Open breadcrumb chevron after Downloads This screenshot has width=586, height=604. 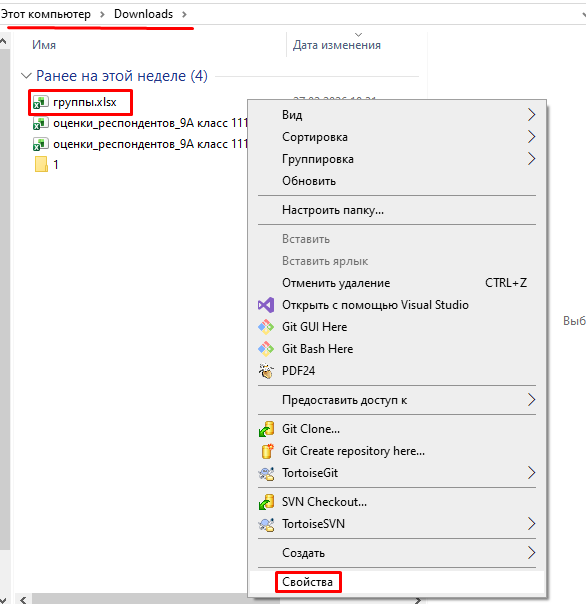(184, 15)
